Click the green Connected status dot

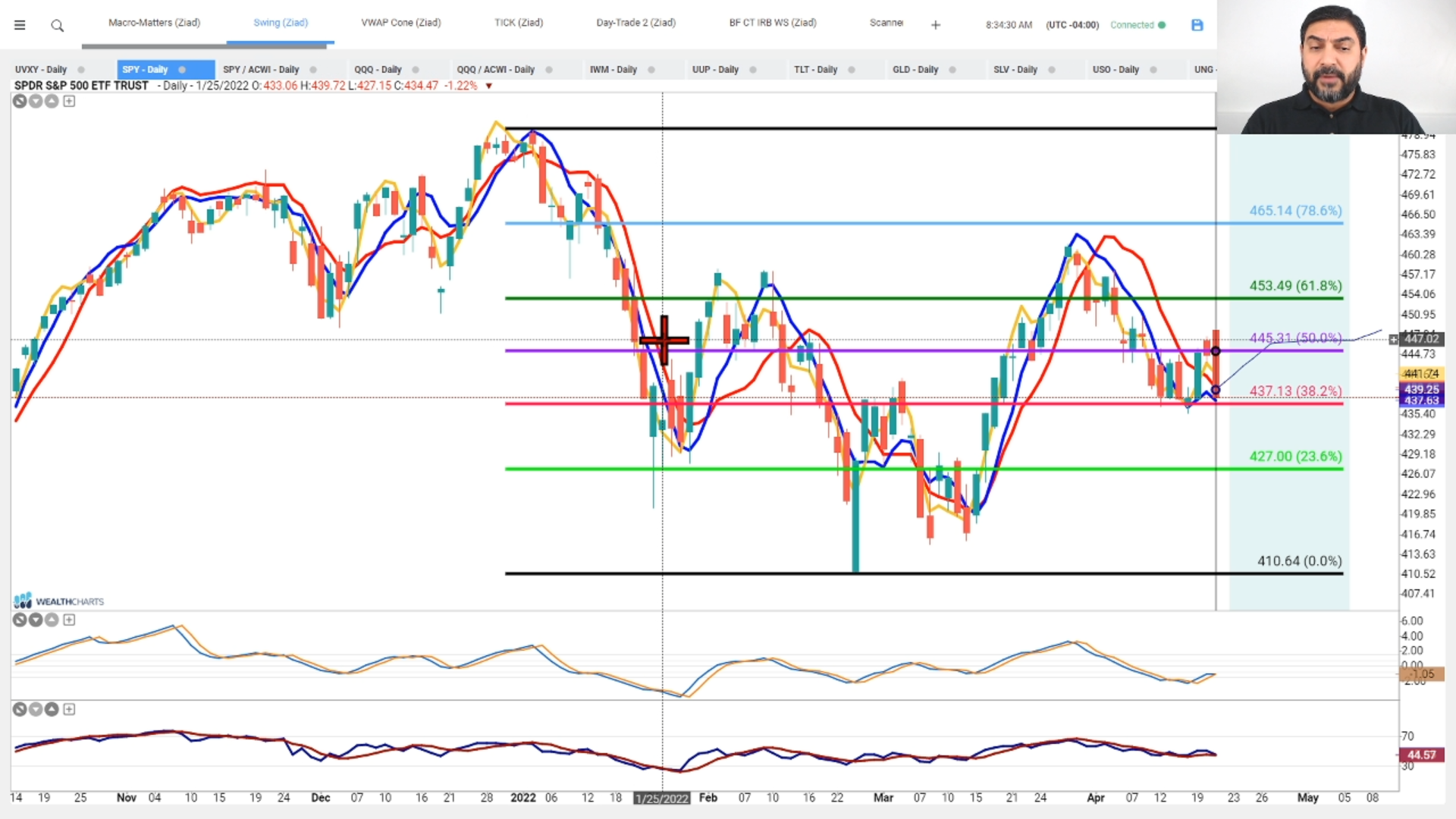point(1162,25)
